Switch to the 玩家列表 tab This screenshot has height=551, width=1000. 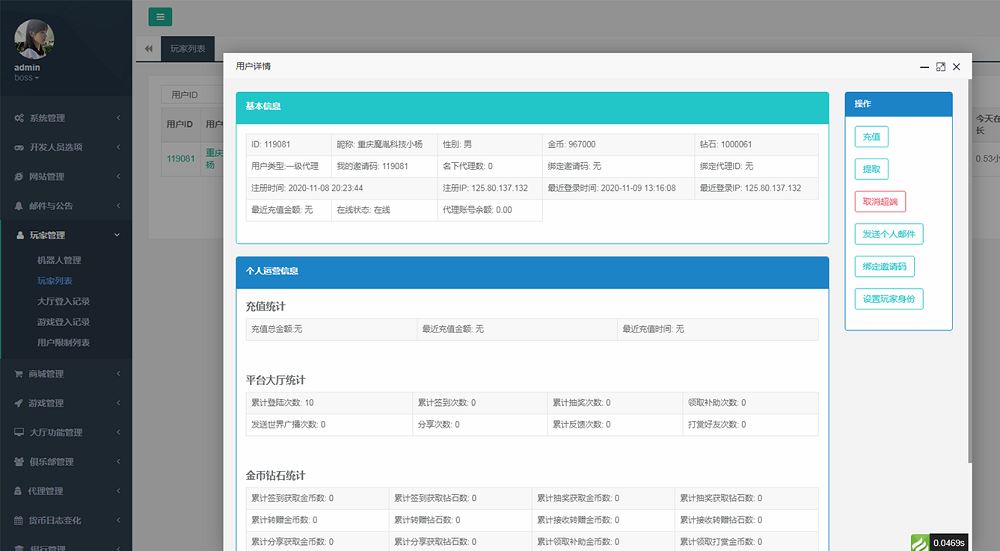point(188,48)
